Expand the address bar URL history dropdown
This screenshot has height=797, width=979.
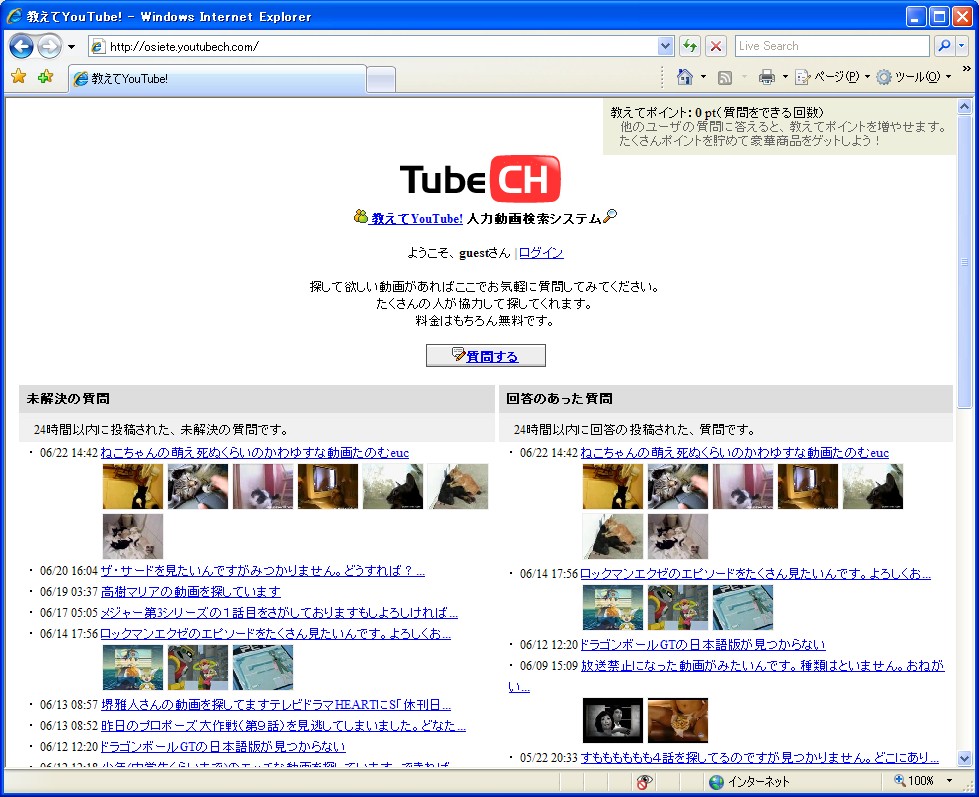666,46
